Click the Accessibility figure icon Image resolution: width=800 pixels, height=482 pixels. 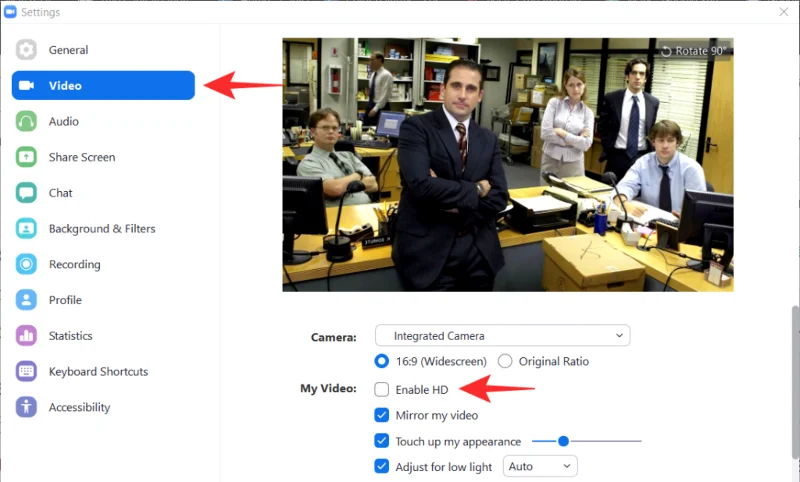[x=26, y=407]
